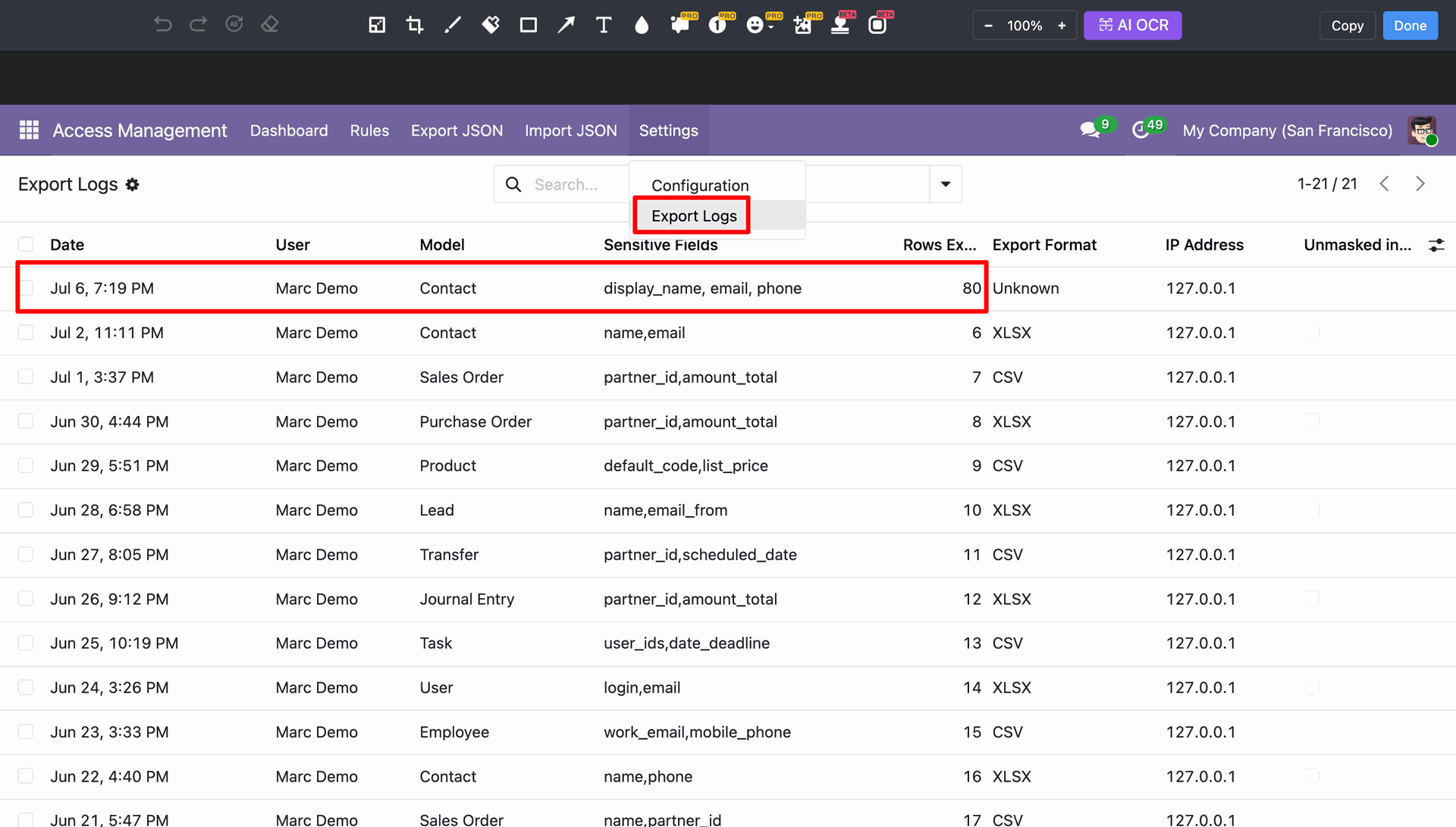Select the eraser tool

270,25
